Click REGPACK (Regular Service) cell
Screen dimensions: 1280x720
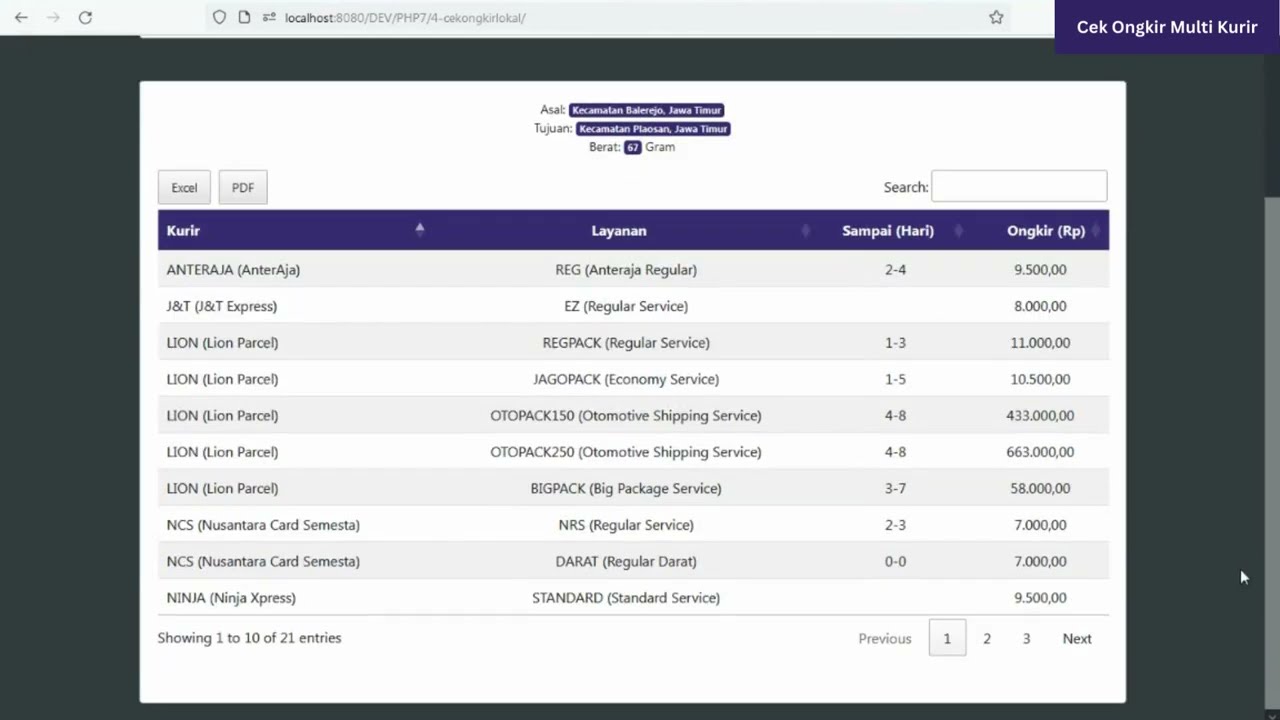pos(626,342)
